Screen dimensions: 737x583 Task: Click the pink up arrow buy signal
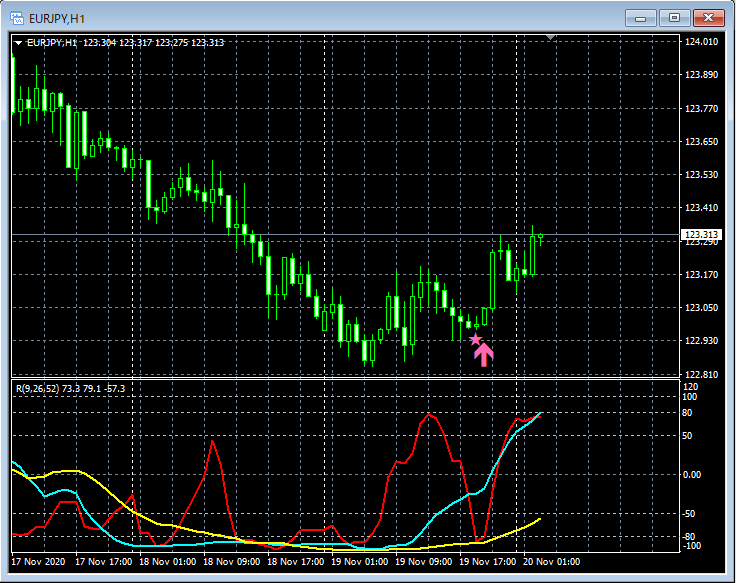click(x=485, y=354)
